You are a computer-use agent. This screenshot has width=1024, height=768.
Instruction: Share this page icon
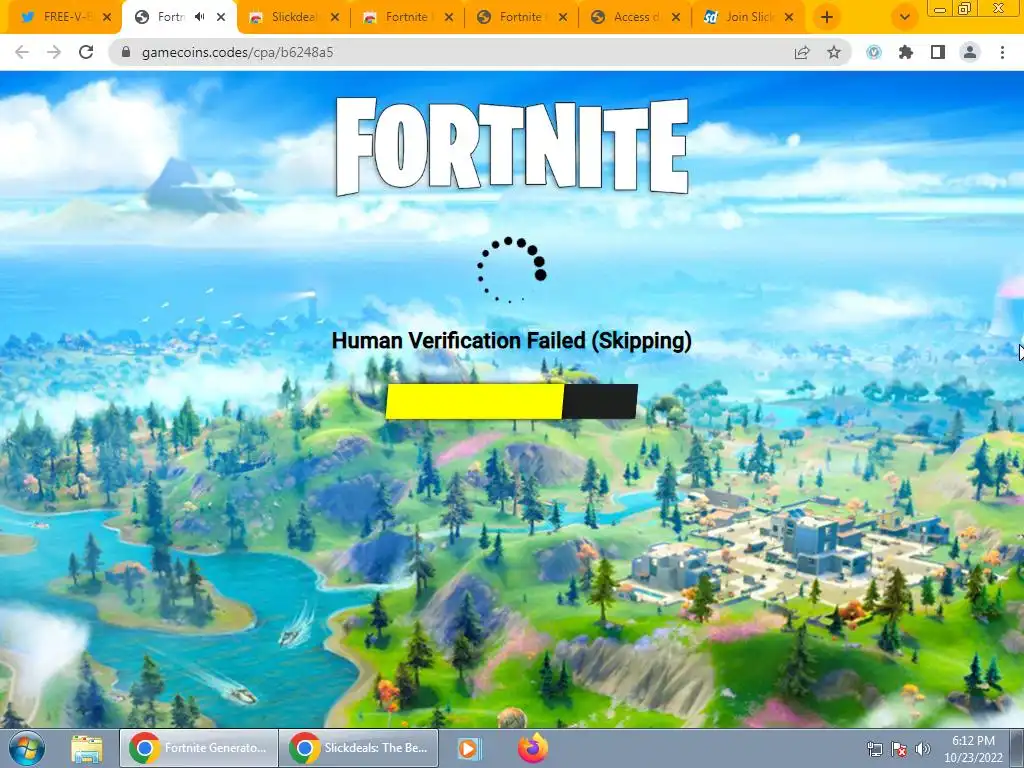coord(802,52)
